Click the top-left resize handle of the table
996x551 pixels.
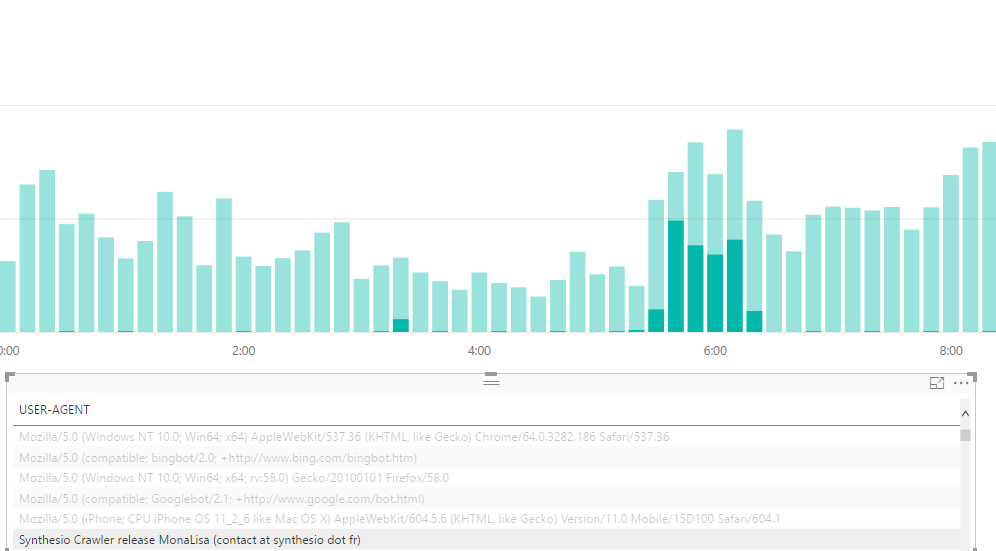(10, 376)
